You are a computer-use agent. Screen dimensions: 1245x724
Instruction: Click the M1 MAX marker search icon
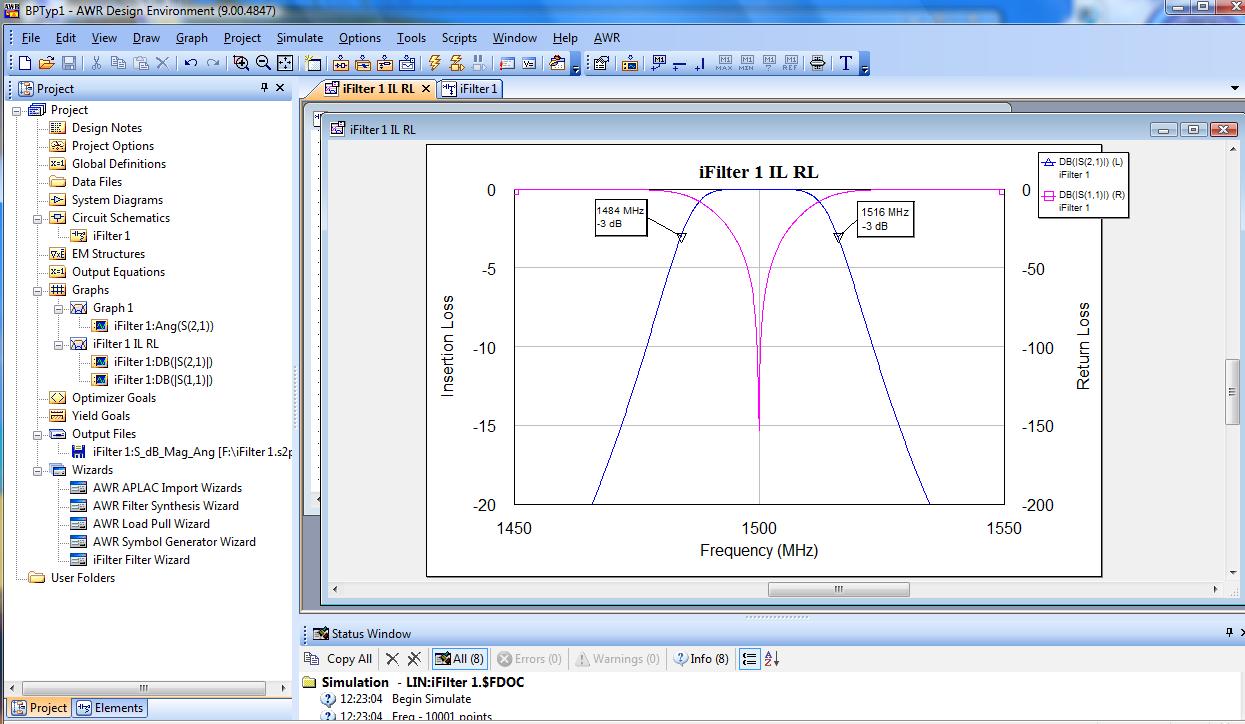(724, 63)
